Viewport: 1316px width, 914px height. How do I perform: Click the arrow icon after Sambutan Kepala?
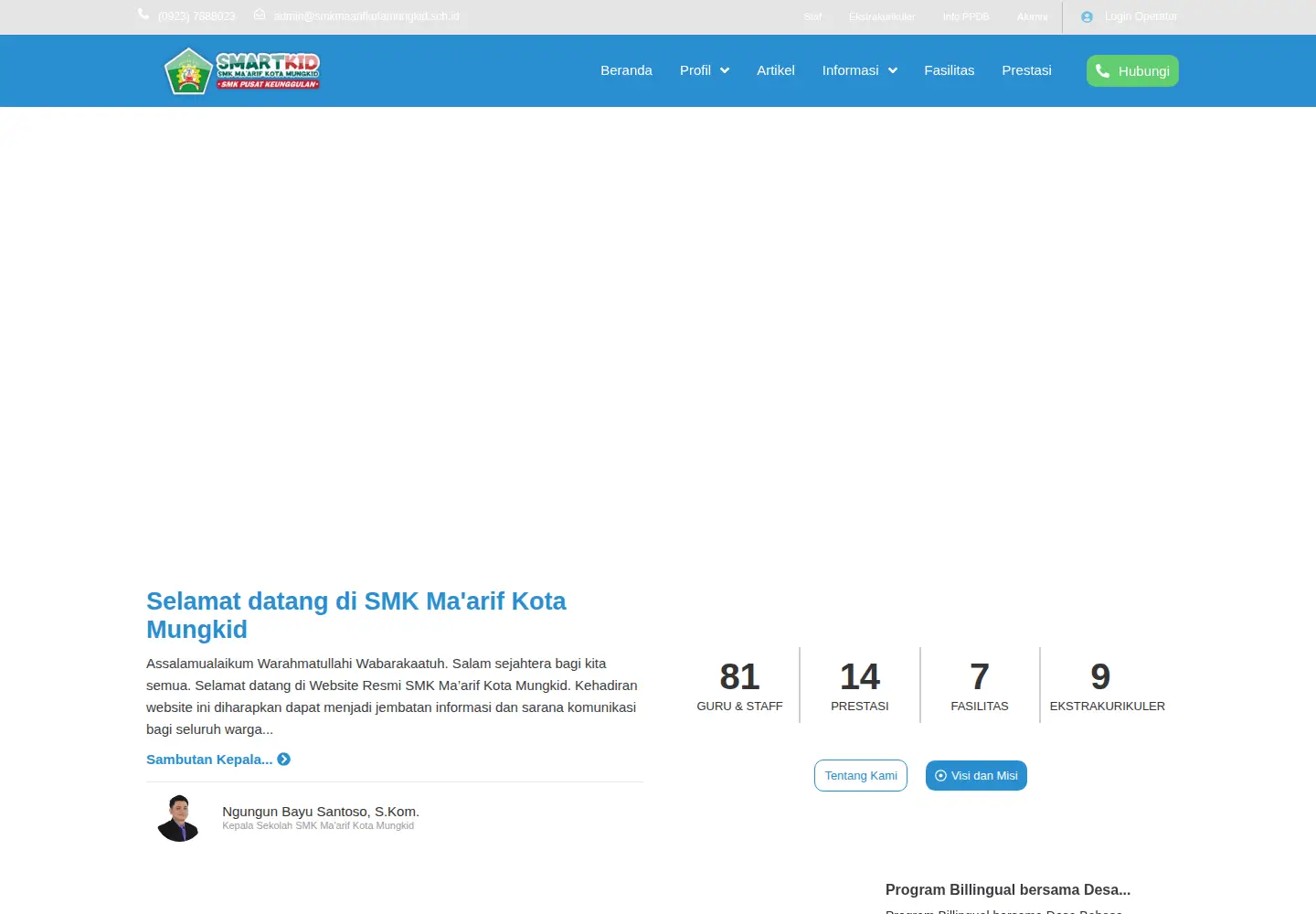click(x=284, y=760)
